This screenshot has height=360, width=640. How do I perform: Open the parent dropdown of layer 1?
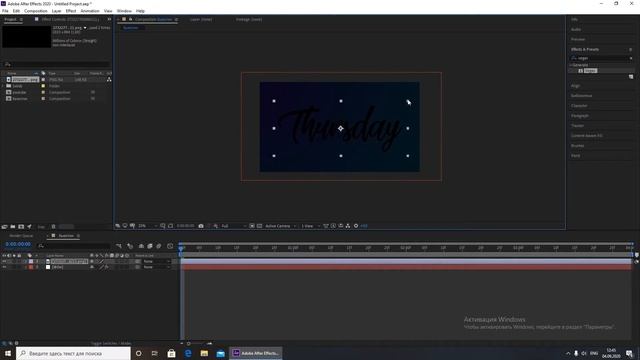[156, 261]
